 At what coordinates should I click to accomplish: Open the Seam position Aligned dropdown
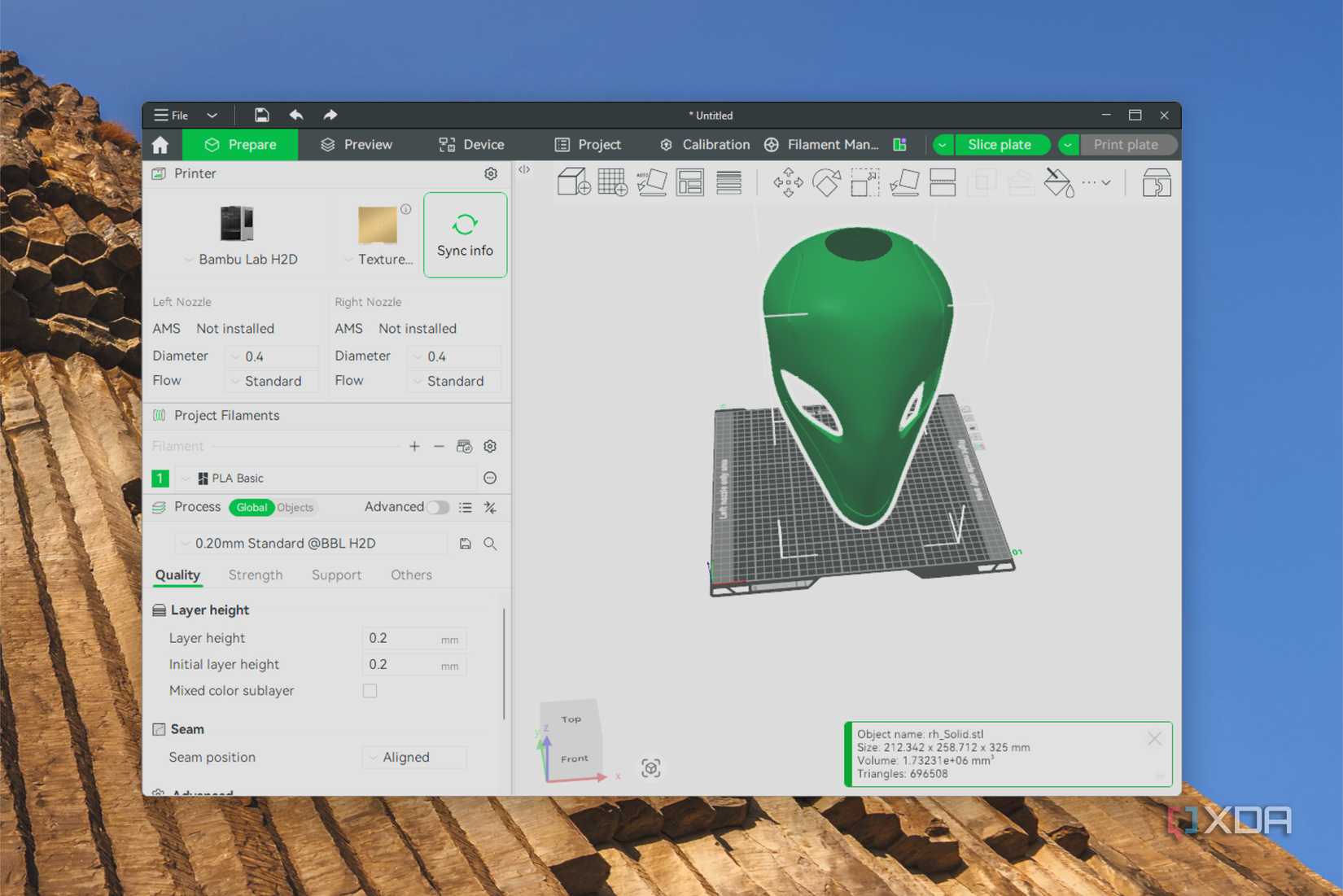414,757
